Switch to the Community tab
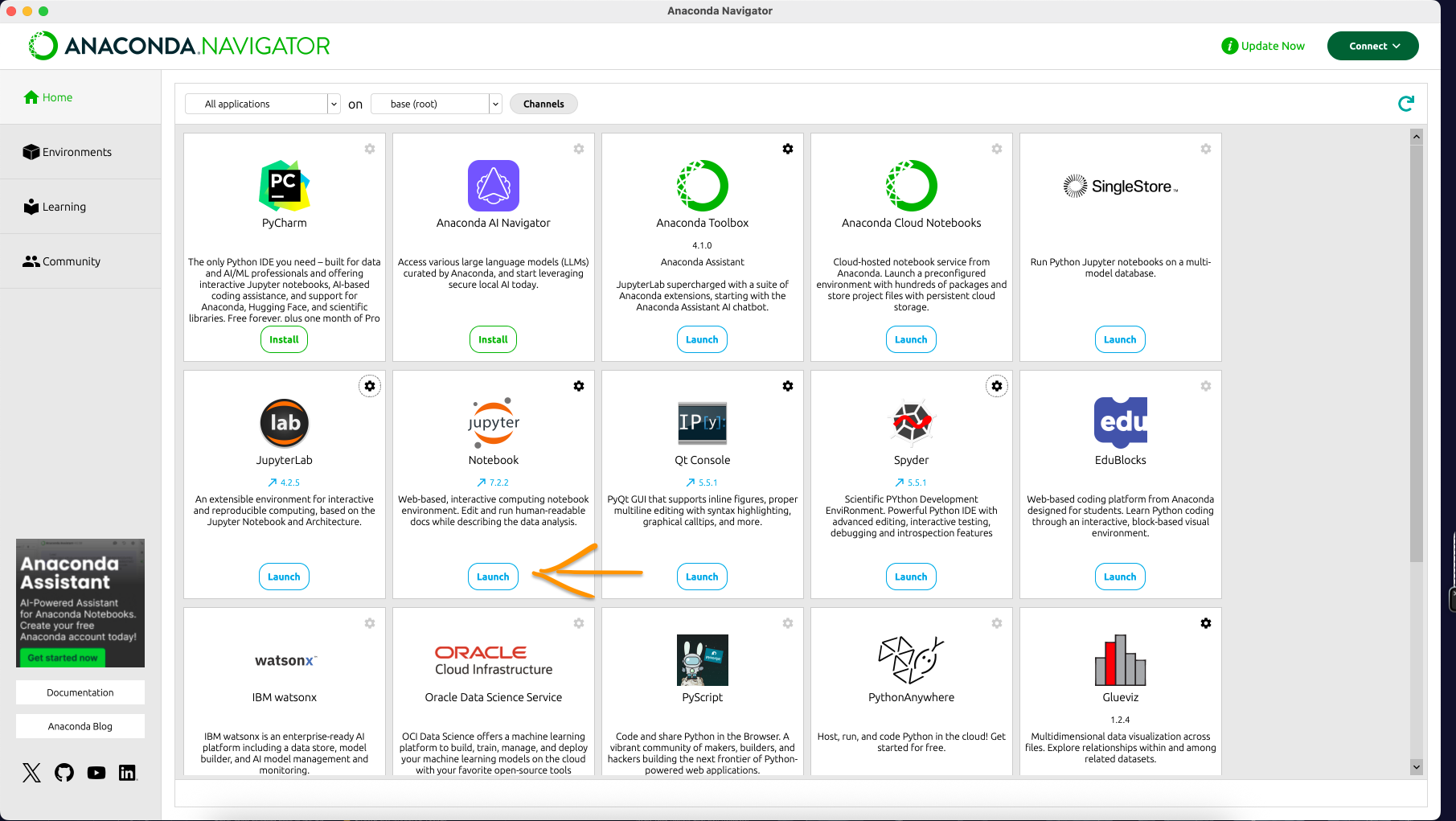The width and height of the screenshot is (1456, 821). click(x=80, y=261)
